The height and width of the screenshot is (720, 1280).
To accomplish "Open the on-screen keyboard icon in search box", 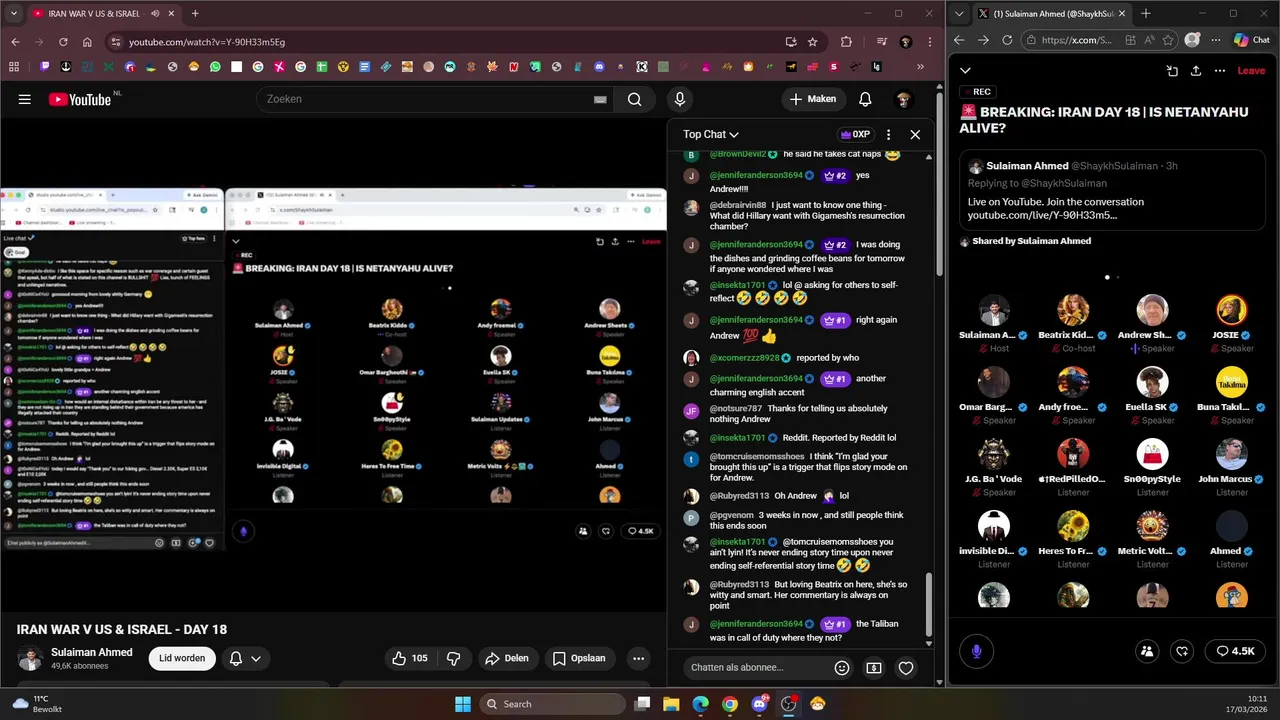I will click(600, 99).
